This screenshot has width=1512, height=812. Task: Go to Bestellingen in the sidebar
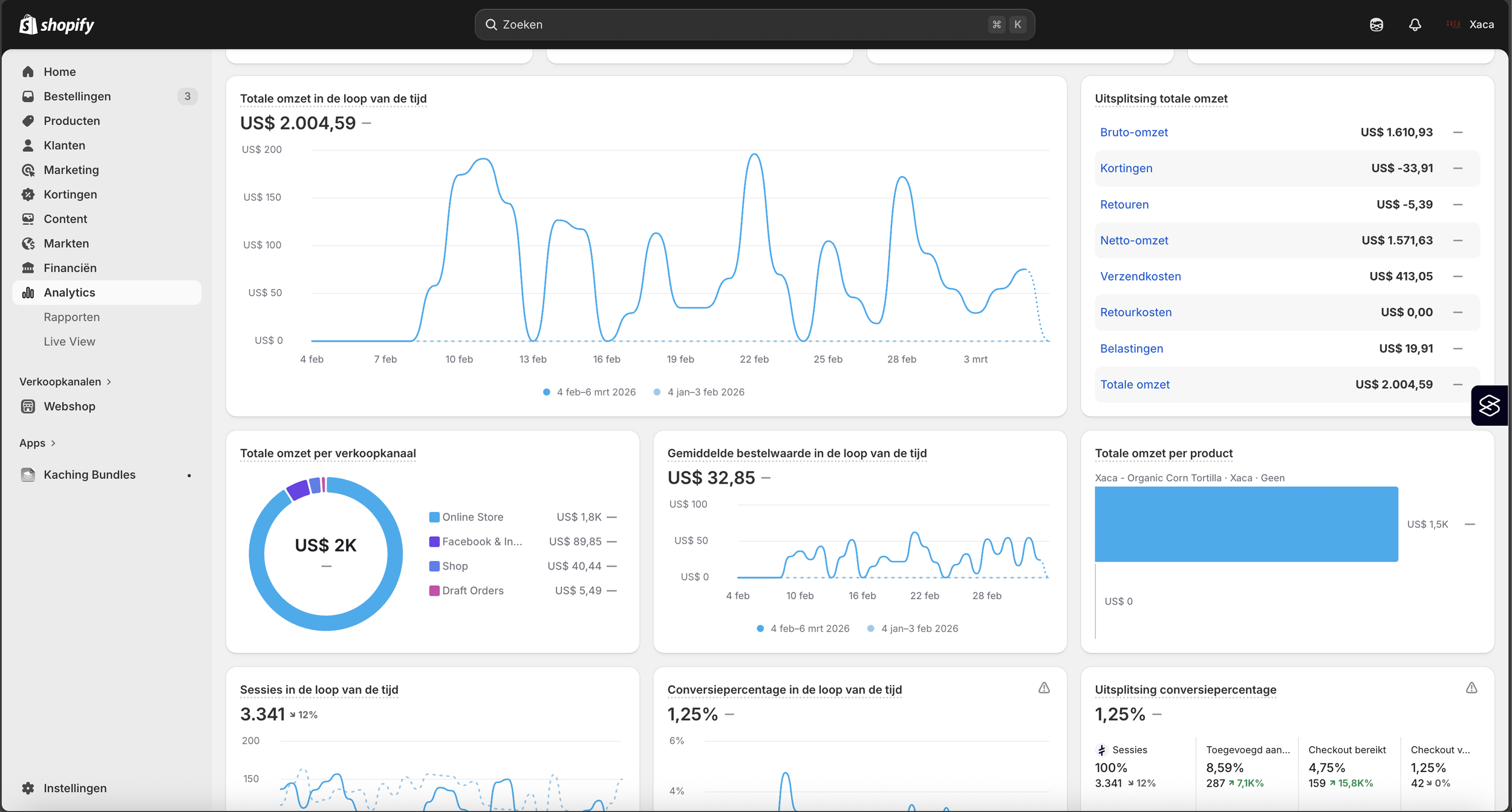click(x=77, y=96)
